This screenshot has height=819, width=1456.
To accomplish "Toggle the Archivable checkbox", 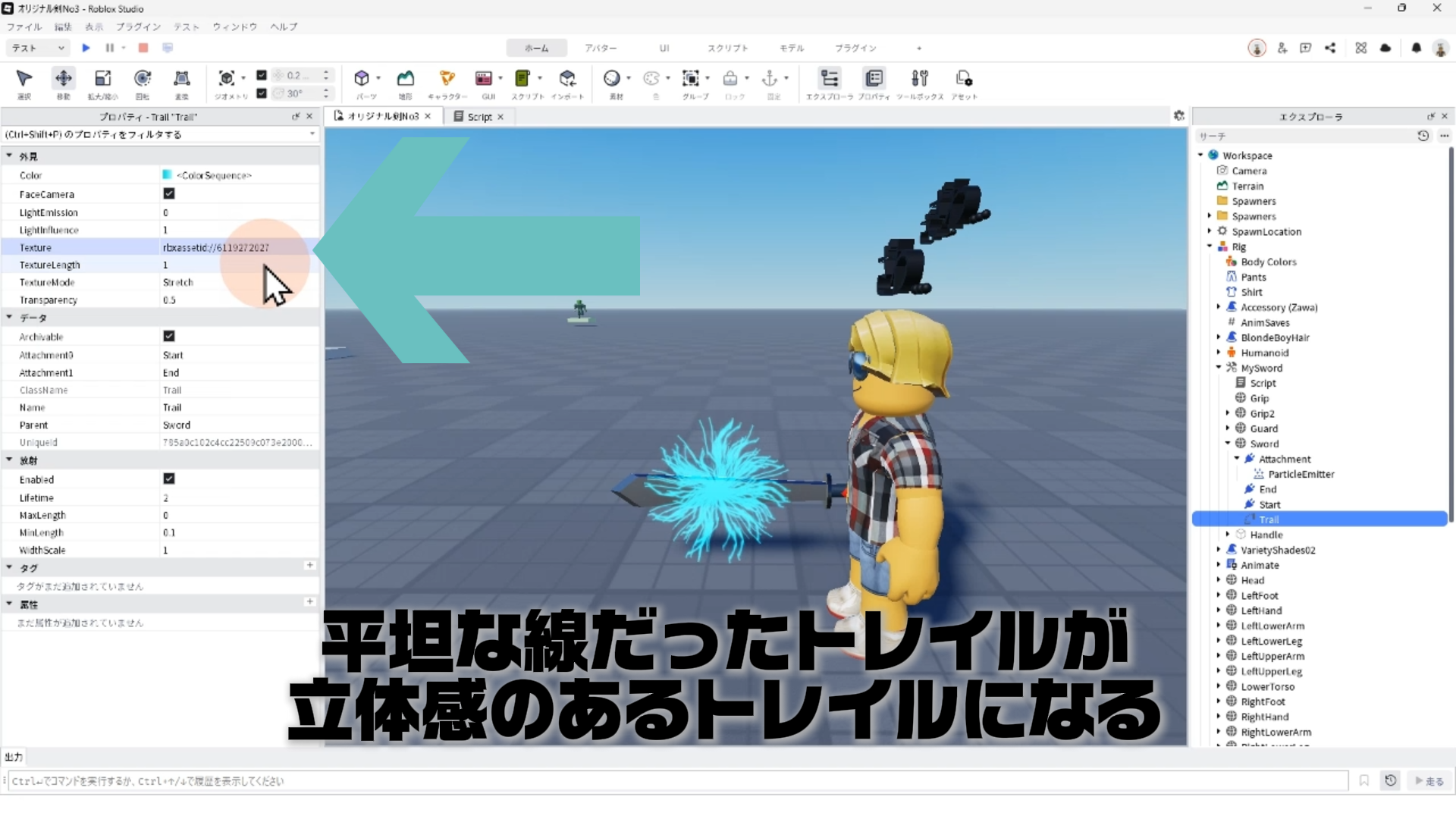I will (x=168, y=336).
